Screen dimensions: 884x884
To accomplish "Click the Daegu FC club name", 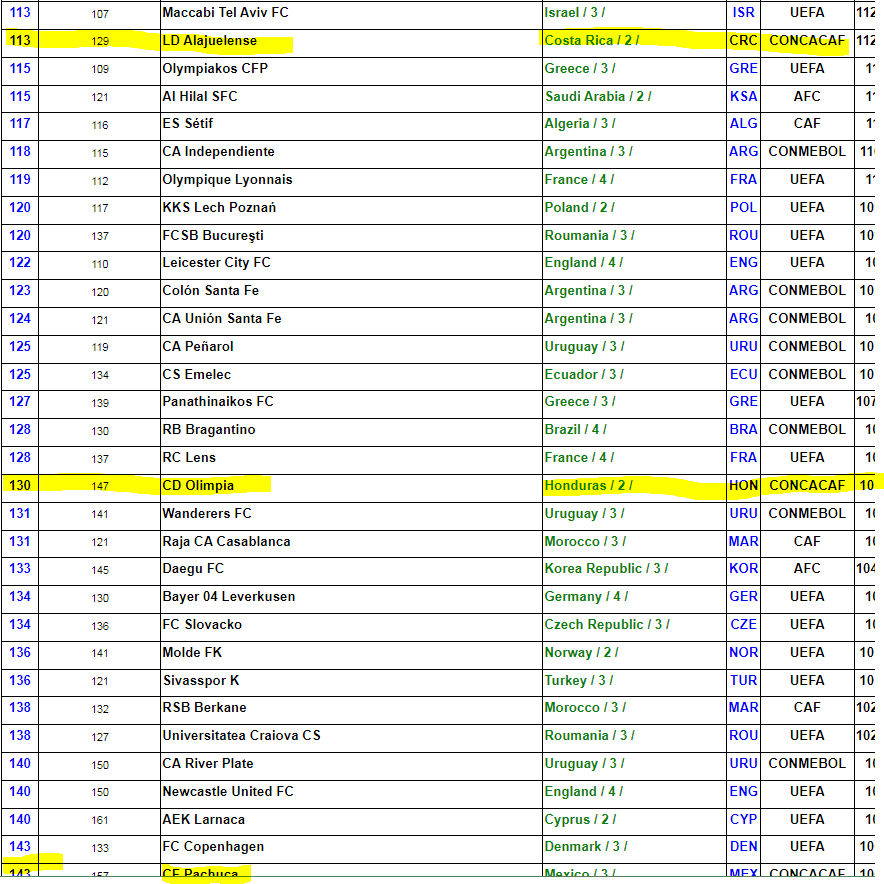I will [x=193, y=569].
